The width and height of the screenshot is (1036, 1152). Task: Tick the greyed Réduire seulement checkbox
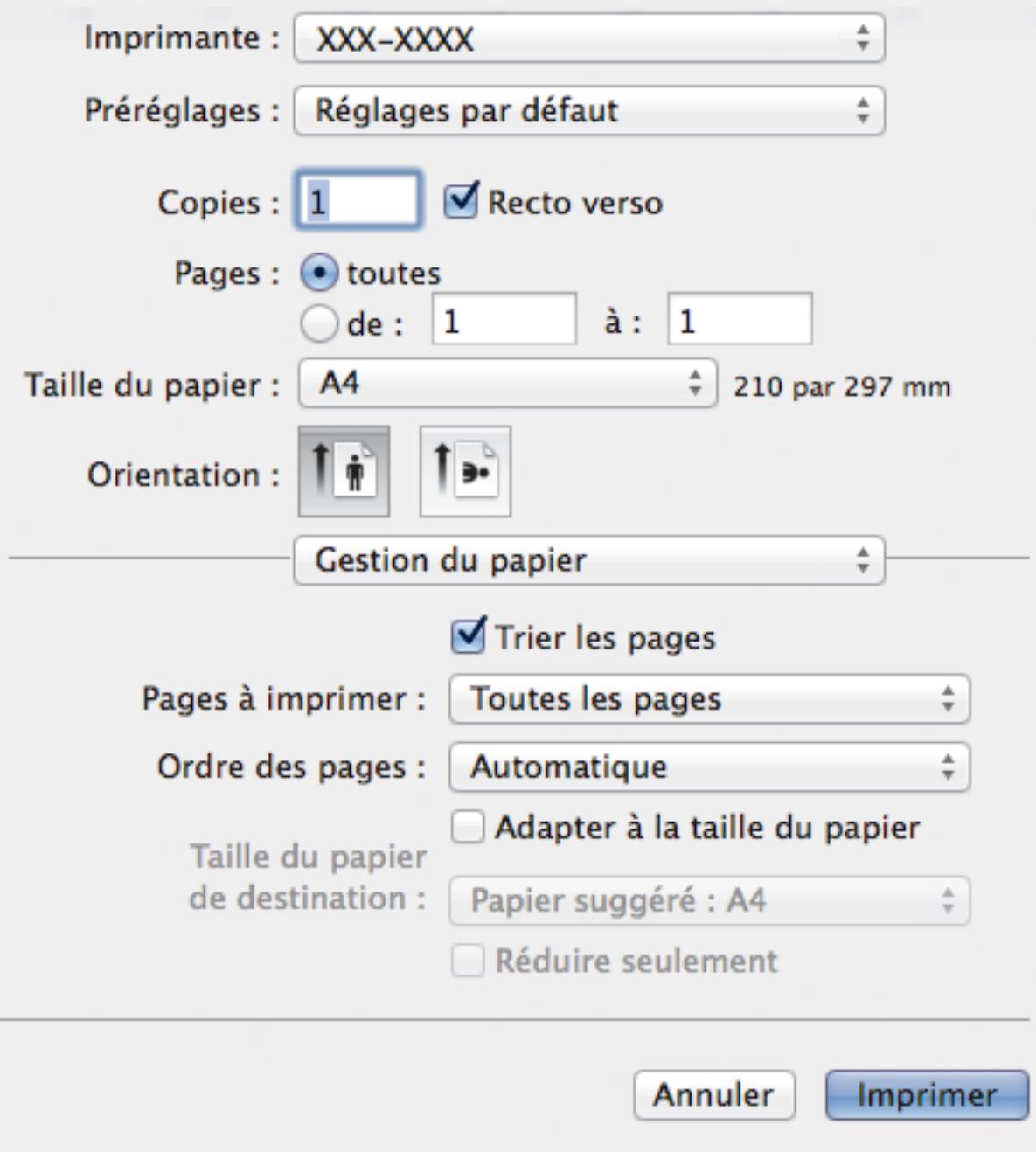point(468,961)
